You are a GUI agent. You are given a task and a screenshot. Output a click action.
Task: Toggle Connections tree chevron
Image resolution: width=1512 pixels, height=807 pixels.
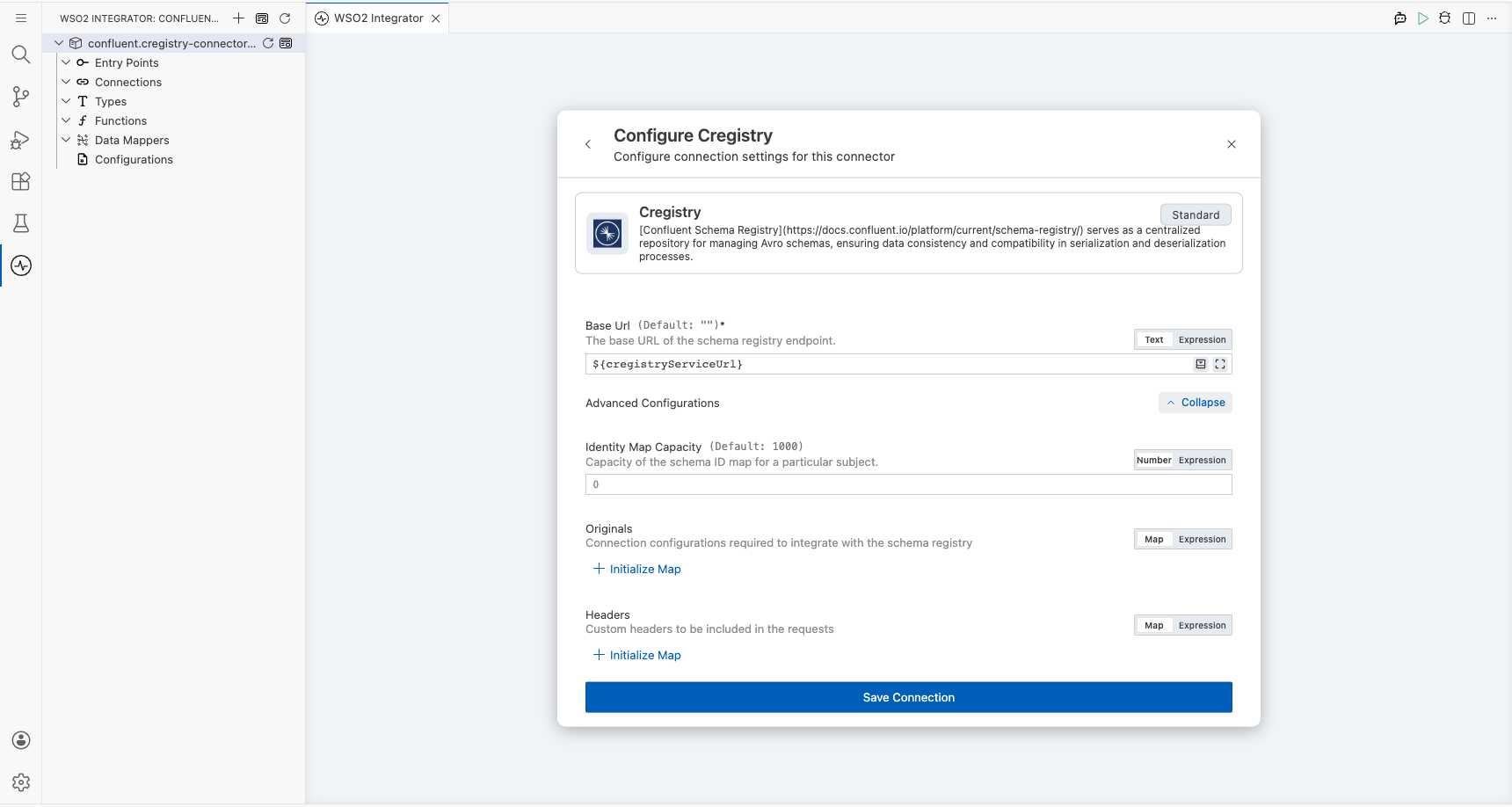[x=66, y=82]
